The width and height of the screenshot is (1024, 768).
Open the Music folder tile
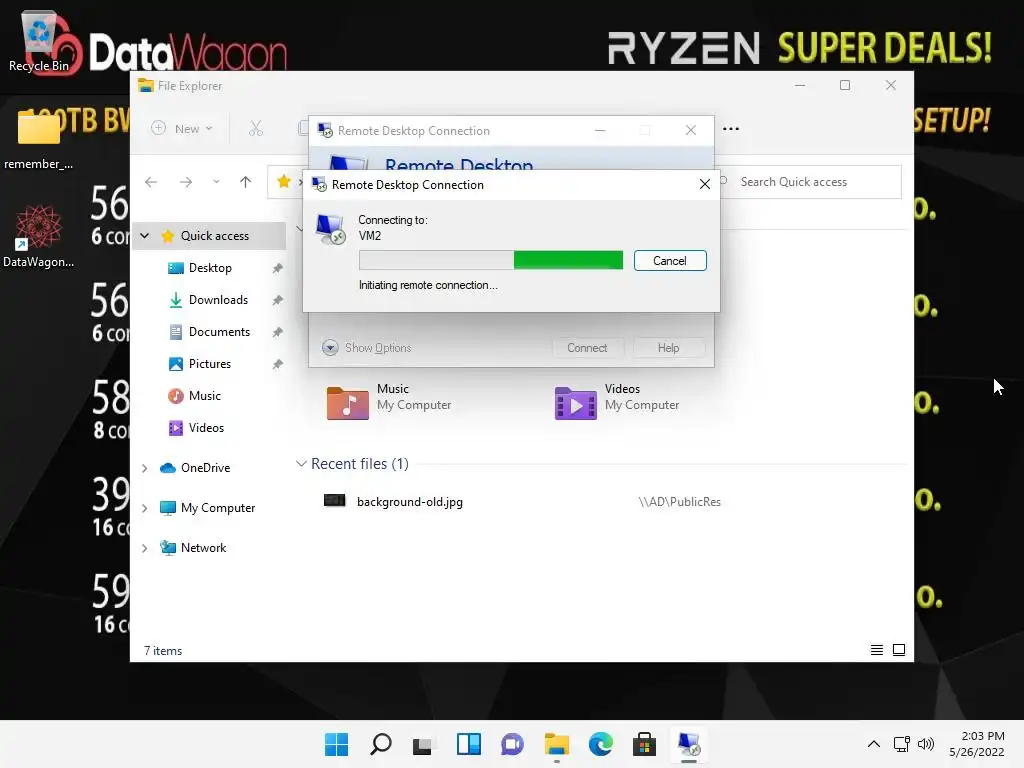(x=389, y=400)
